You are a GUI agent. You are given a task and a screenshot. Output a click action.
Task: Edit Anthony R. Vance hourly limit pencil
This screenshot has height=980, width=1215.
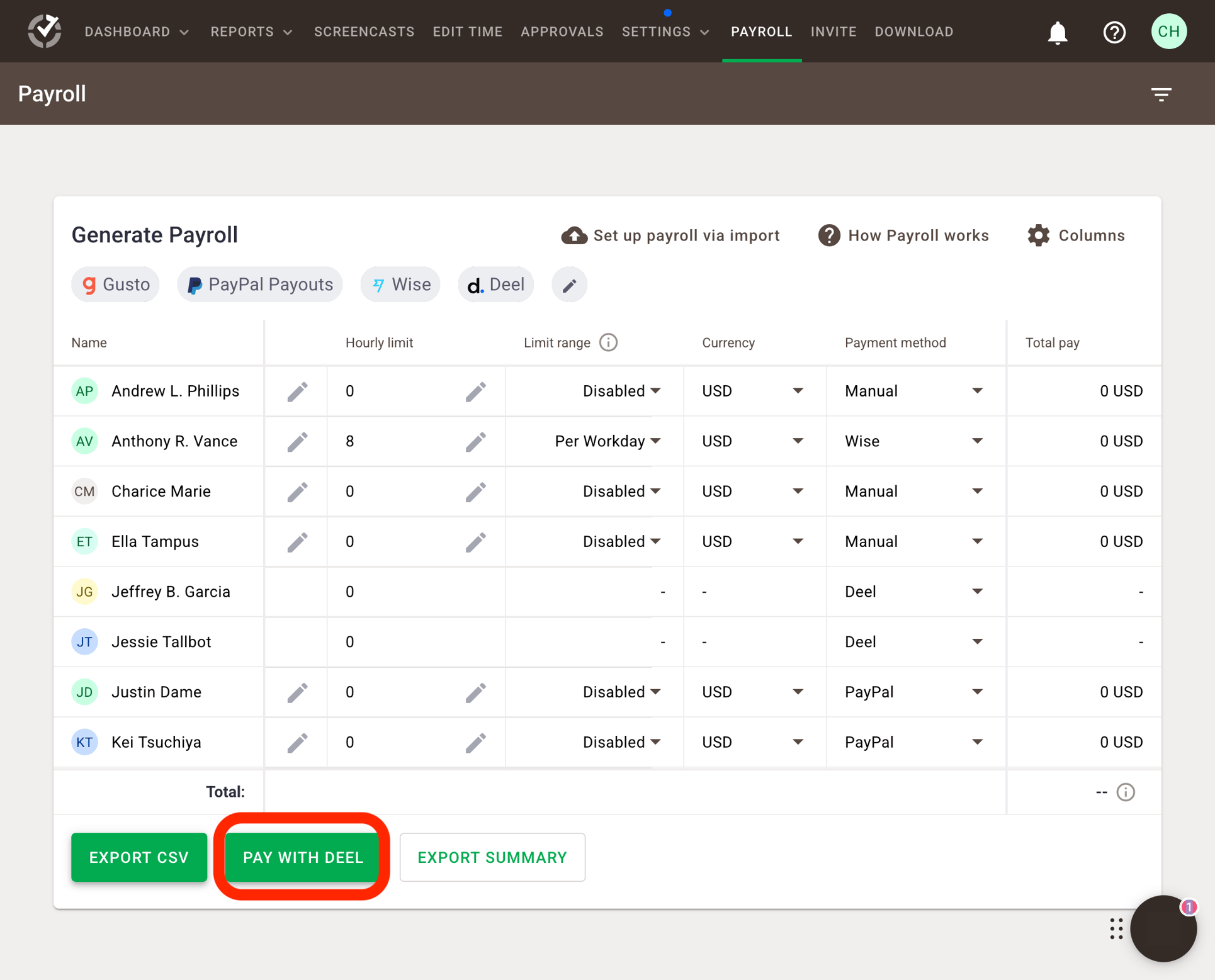pyautogui.click(x=475, y=442)
